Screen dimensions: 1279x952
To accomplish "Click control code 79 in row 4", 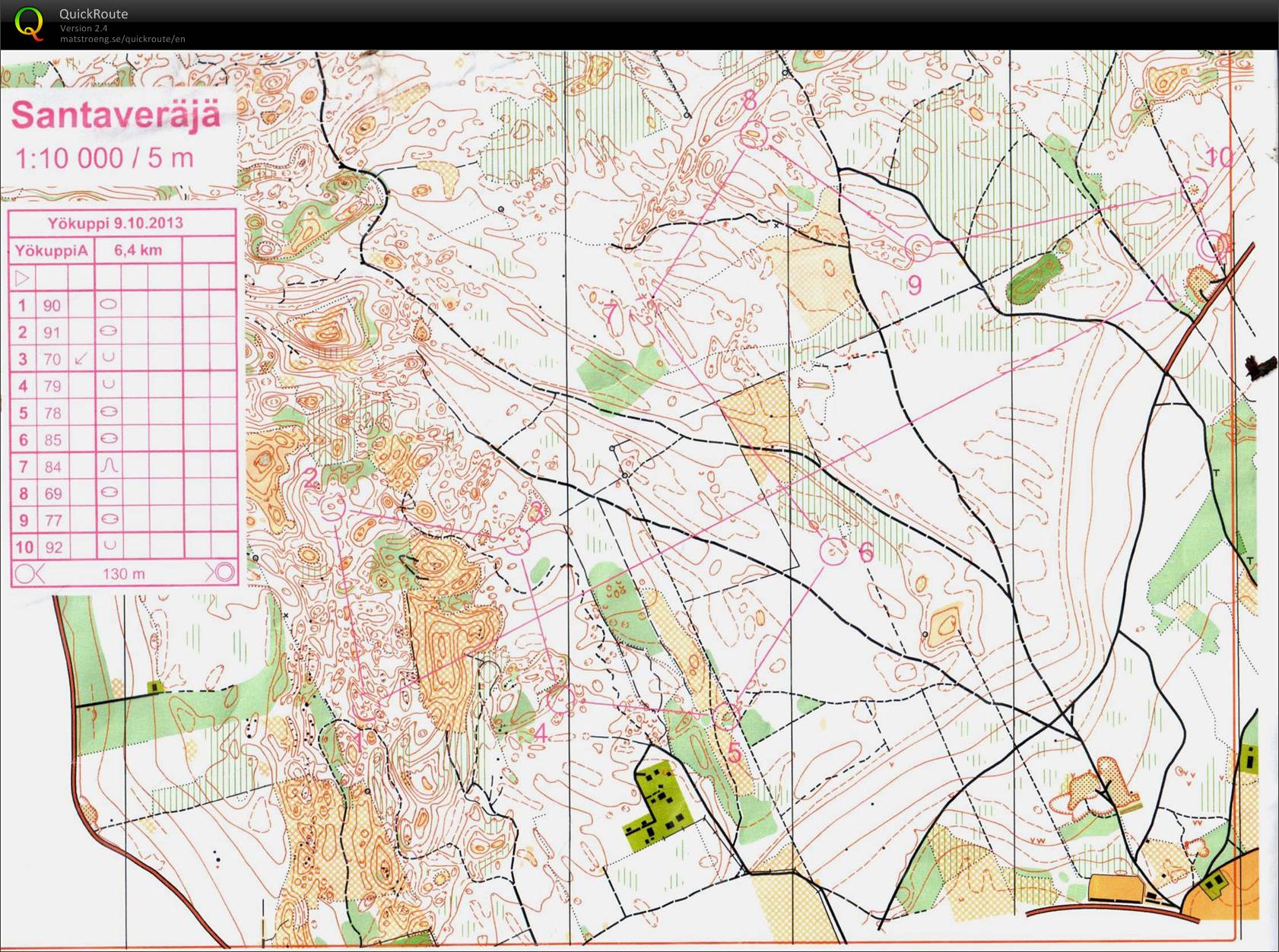I will [x=52, y=386].
